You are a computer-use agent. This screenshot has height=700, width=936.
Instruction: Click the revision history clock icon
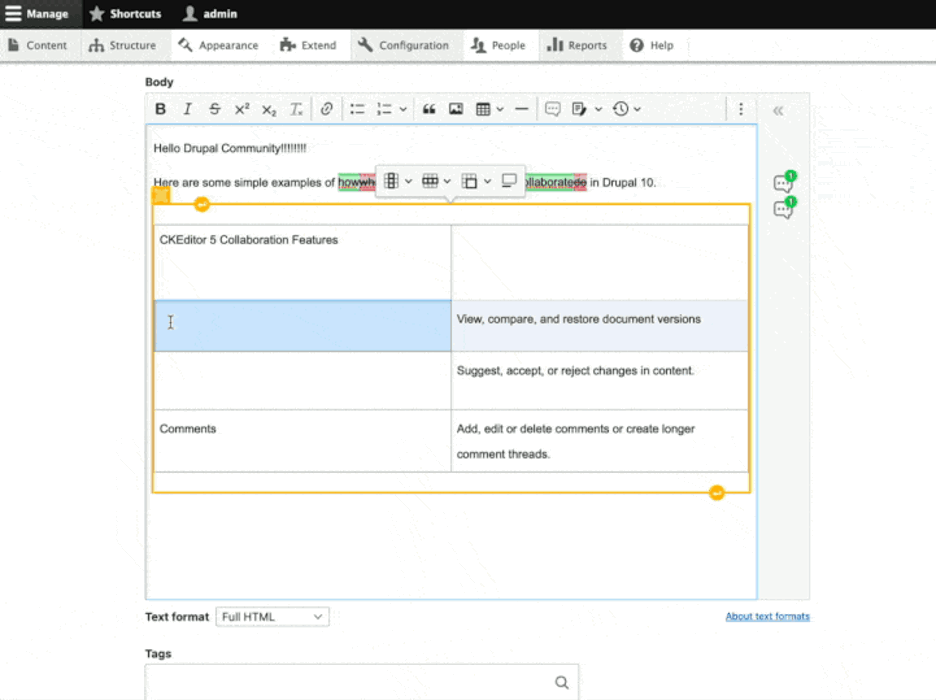(x=621, y=109)
